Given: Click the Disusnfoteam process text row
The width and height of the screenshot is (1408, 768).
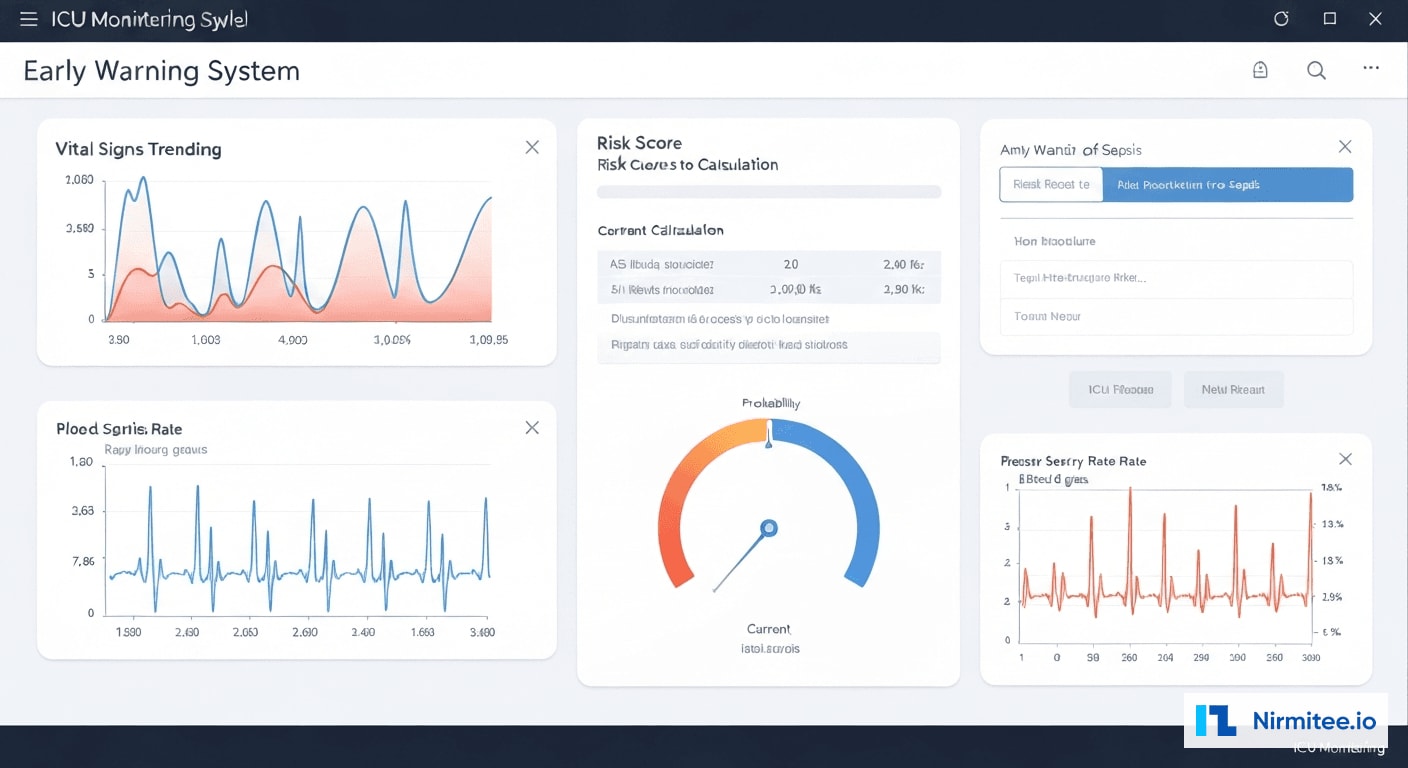Looking at the screenshot, I should click(769, 318).
